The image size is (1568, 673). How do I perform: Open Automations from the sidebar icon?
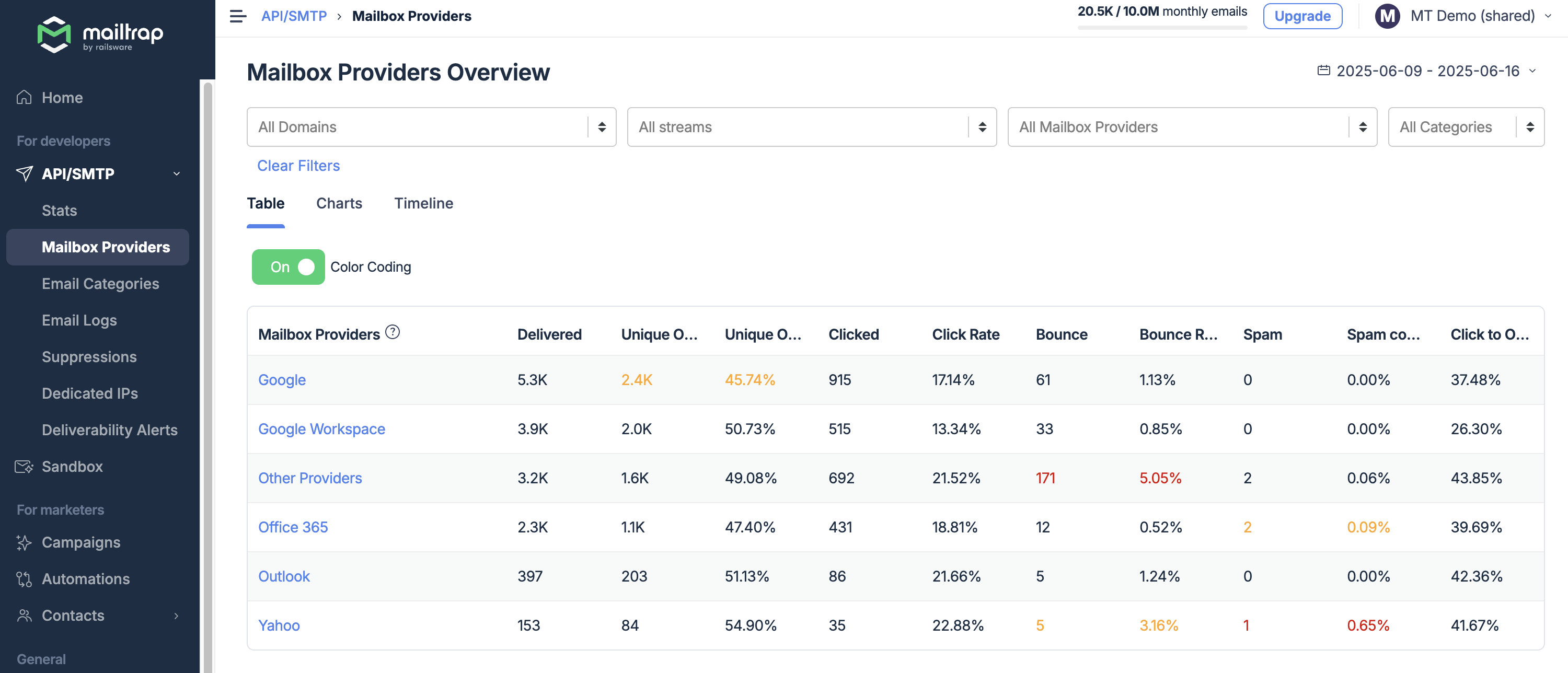(23, 578)
